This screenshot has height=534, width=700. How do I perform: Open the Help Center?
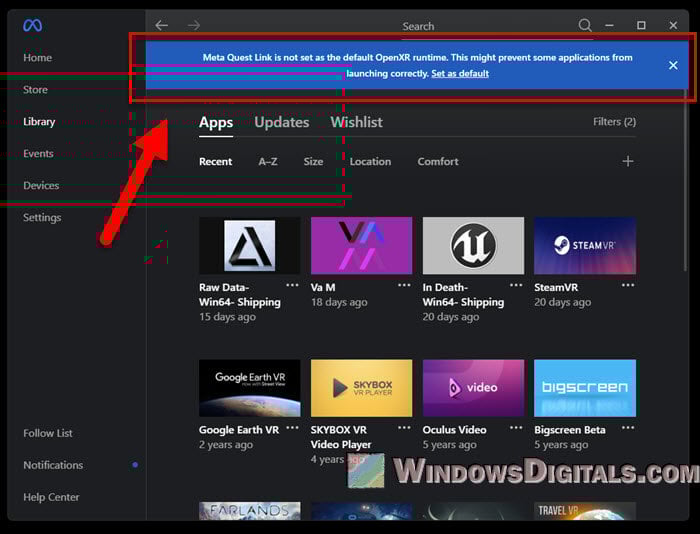tap(51, 497)
